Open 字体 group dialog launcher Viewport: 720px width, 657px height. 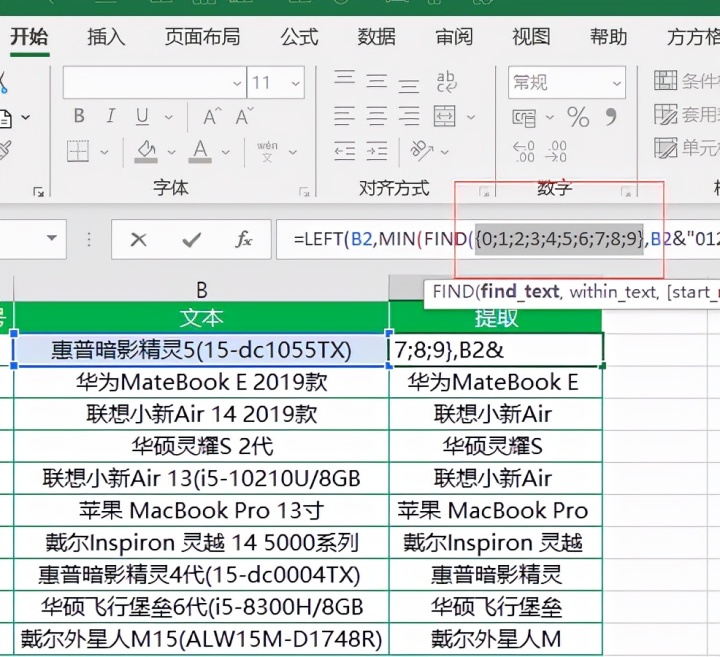[x=304, y=192]
